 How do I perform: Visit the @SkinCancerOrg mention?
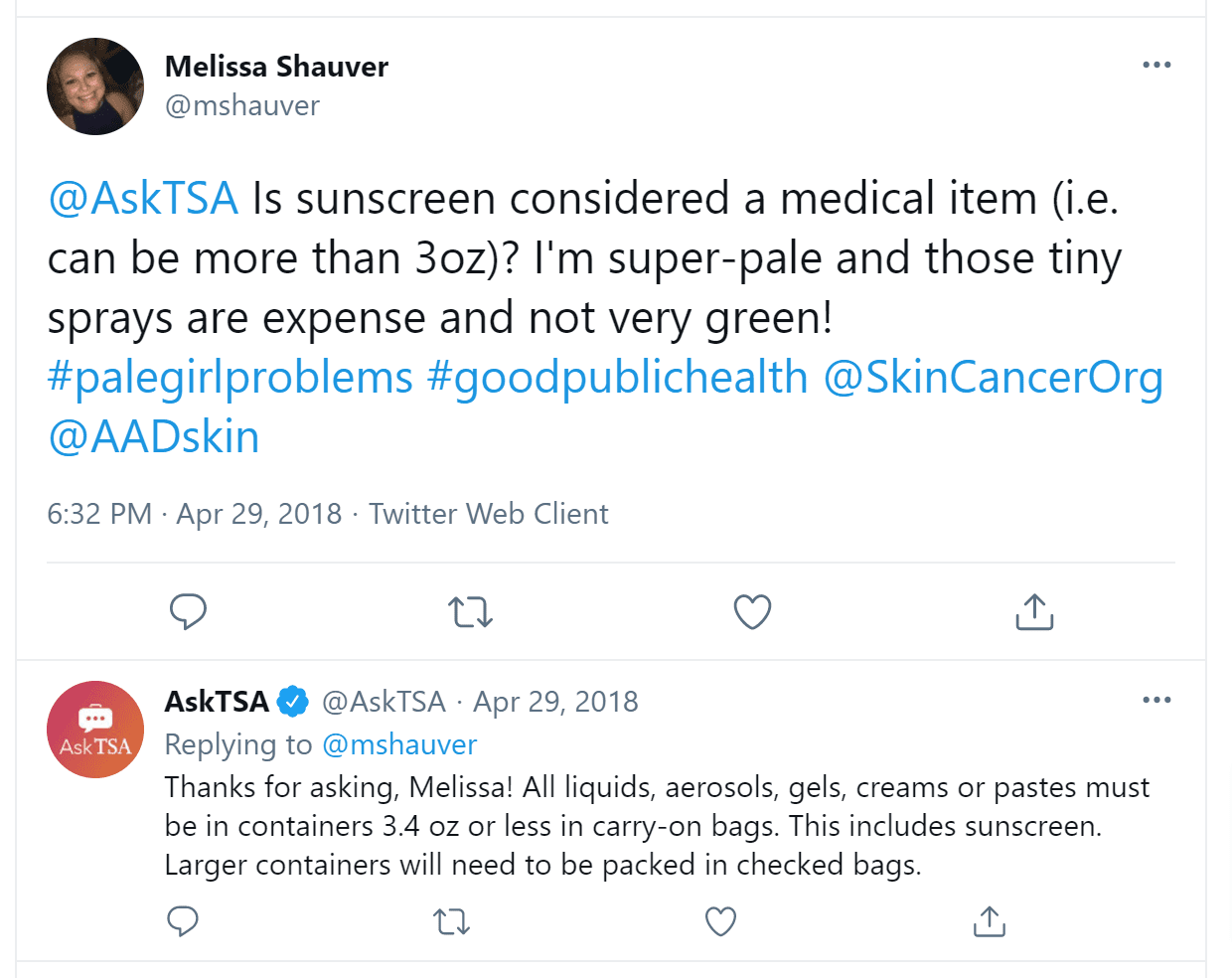pos(994,378)
